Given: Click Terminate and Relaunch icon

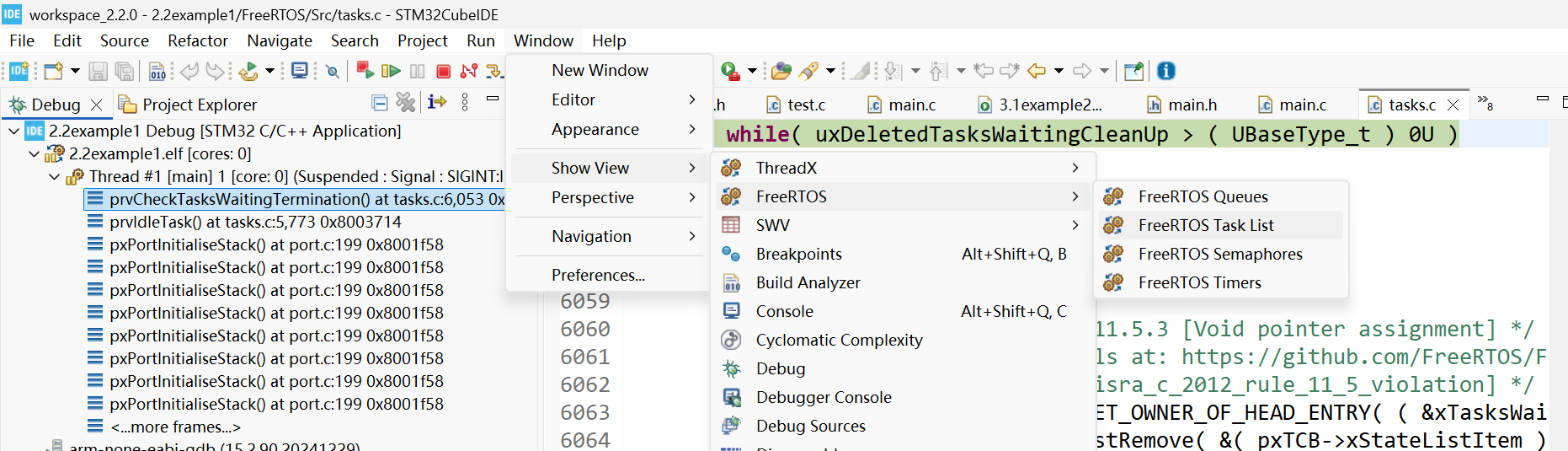Looking at the screenshot, I should click(x=365, y=71).
